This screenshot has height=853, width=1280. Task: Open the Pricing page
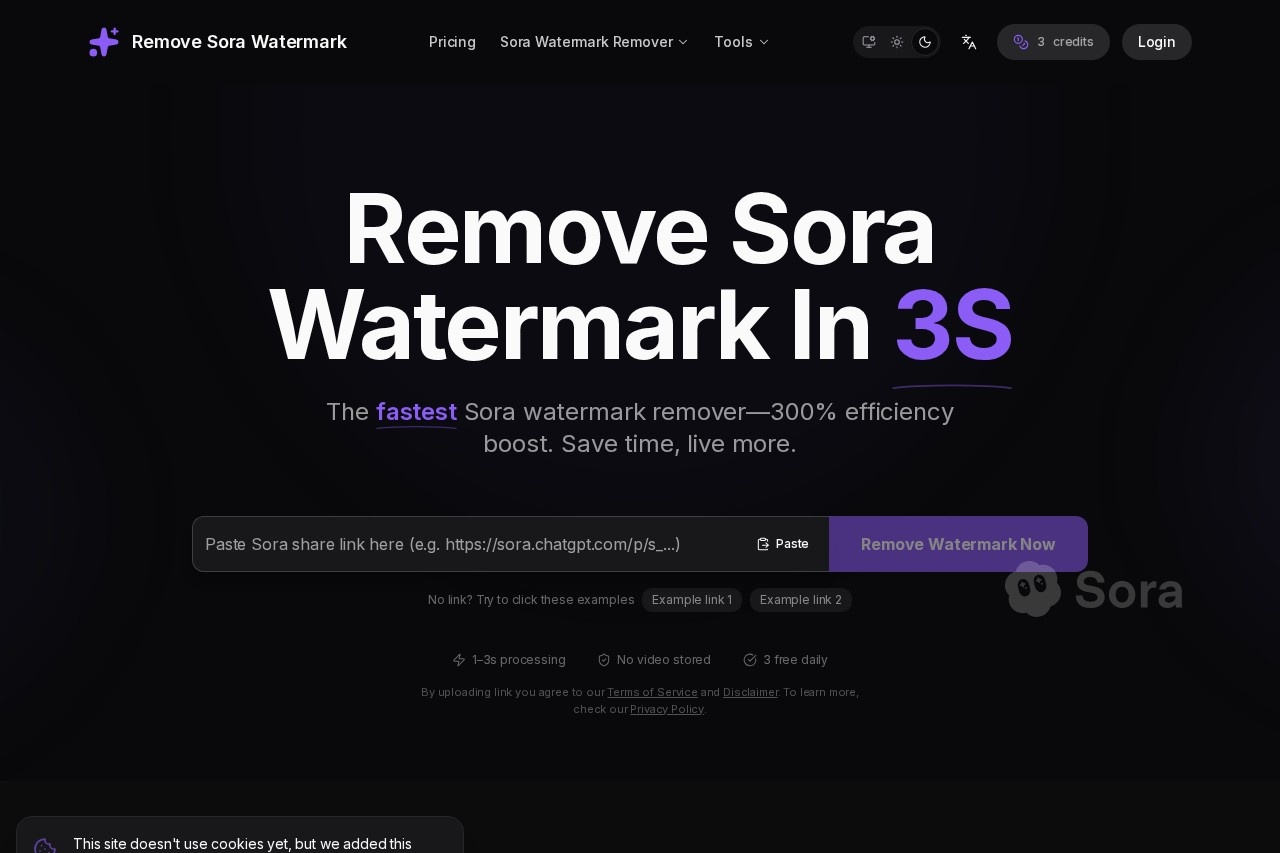pos(452,42)
